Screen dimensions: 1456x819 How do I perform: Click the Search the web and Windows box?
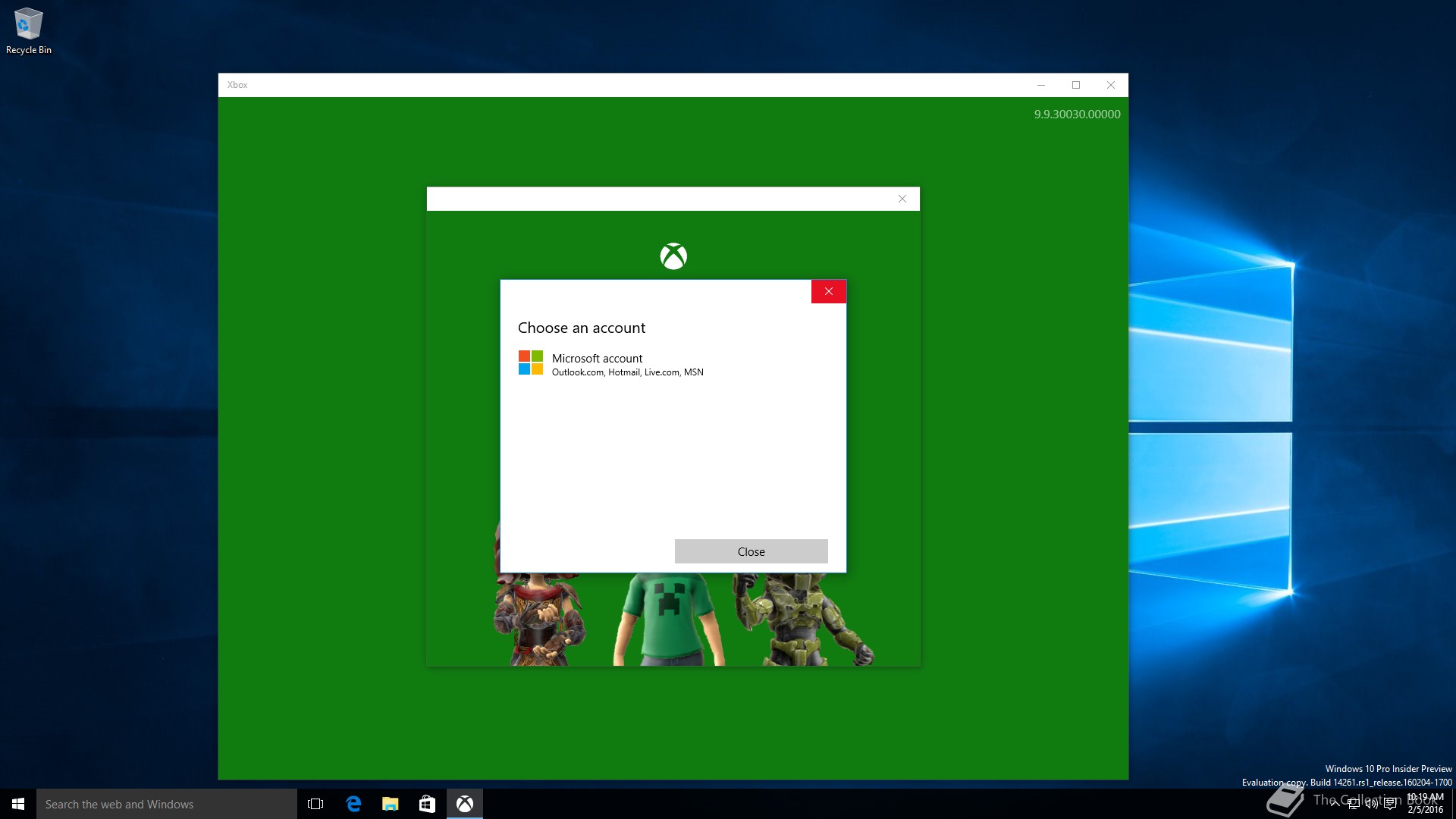[167, 804]
